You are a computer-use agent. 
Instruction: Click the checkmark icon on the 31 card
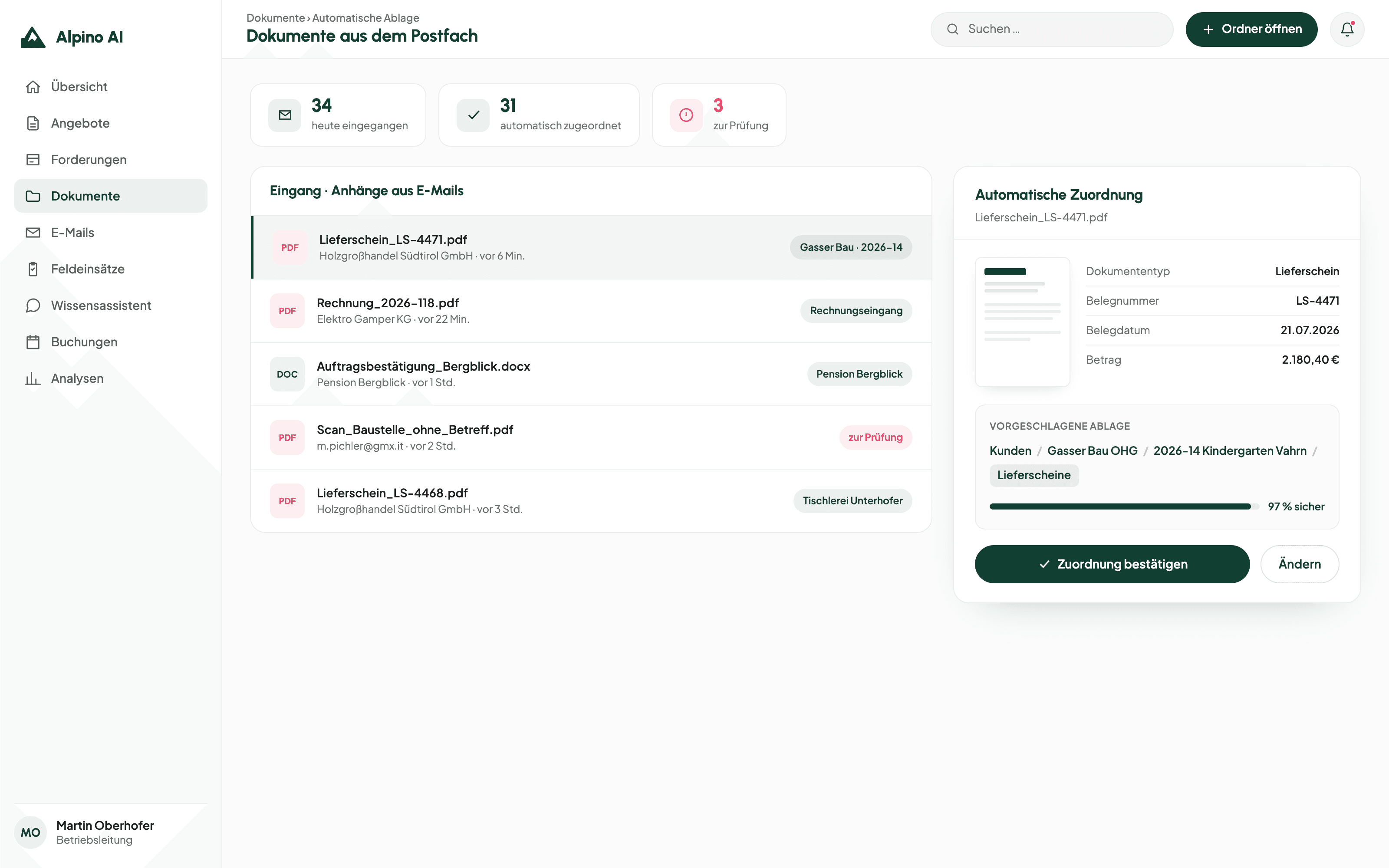pyautogui.click(x=473, y=115)
